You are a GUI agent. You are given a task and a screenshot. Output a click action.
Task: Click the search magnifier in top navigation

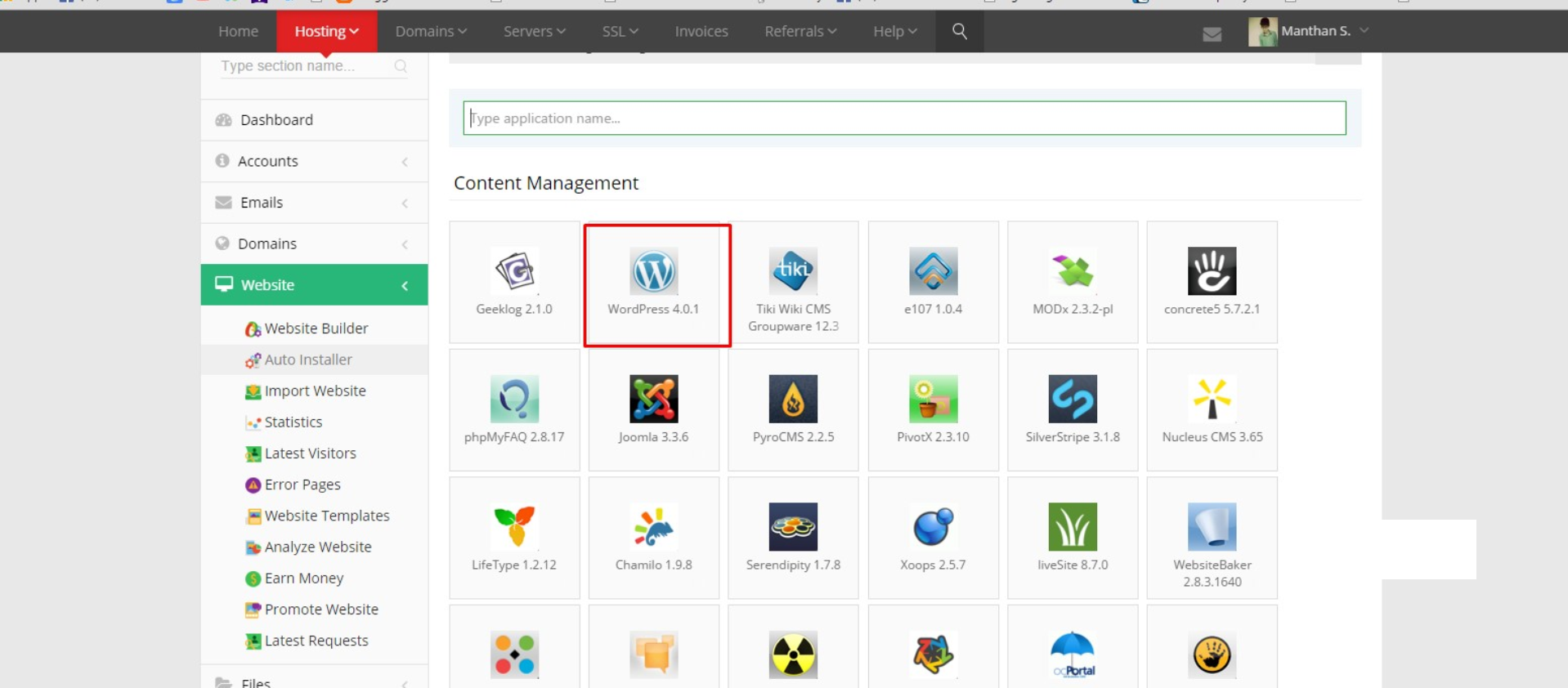coord(960,31)
